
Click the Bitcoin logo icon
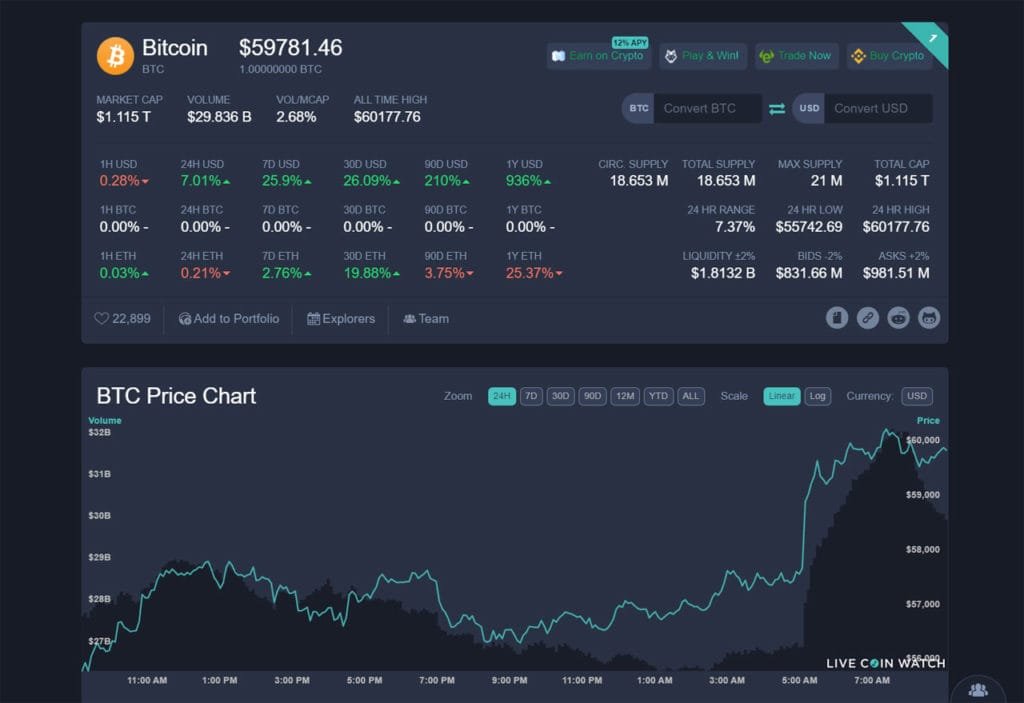pos(115,55)
